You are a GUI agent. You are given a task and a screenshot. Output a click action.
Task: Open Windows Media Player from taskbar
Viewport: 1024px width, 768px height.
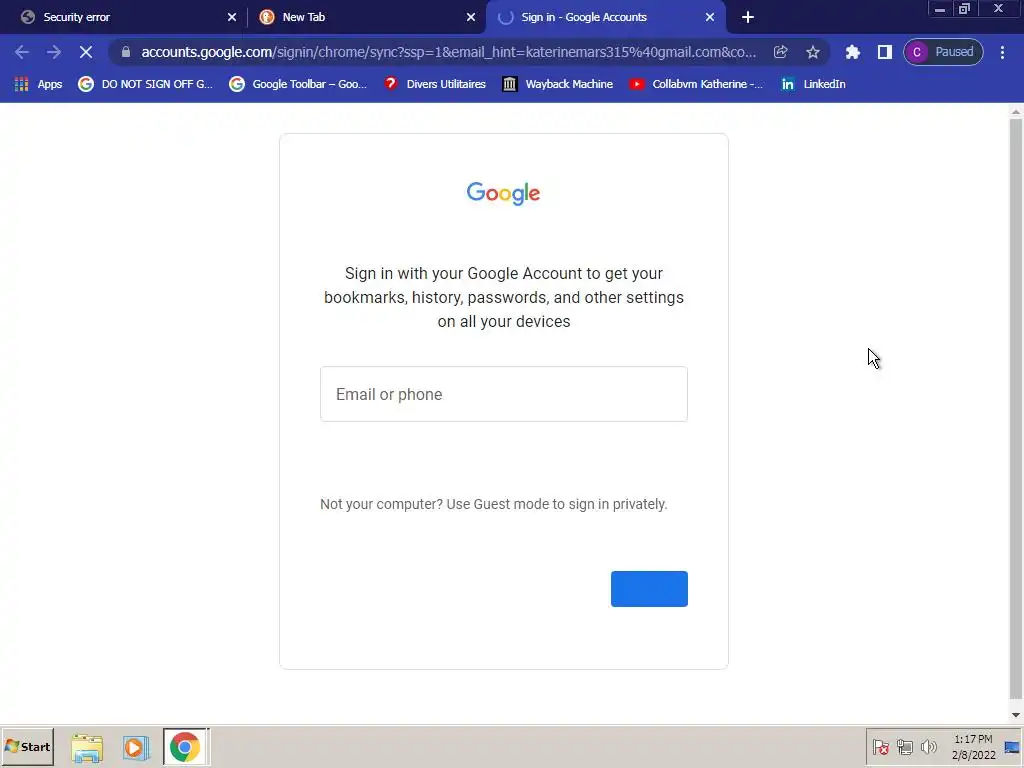point(135,747)
